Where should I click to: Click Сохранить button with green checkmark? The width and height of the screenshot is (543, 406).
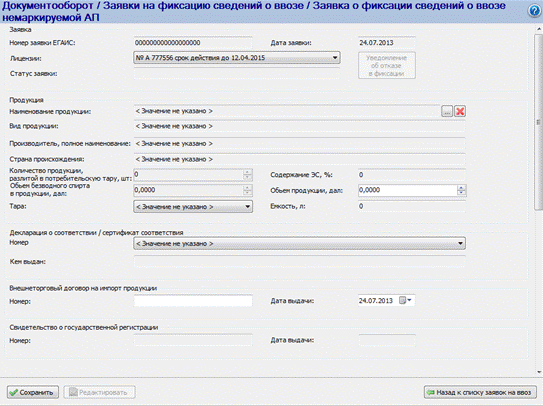33,392
